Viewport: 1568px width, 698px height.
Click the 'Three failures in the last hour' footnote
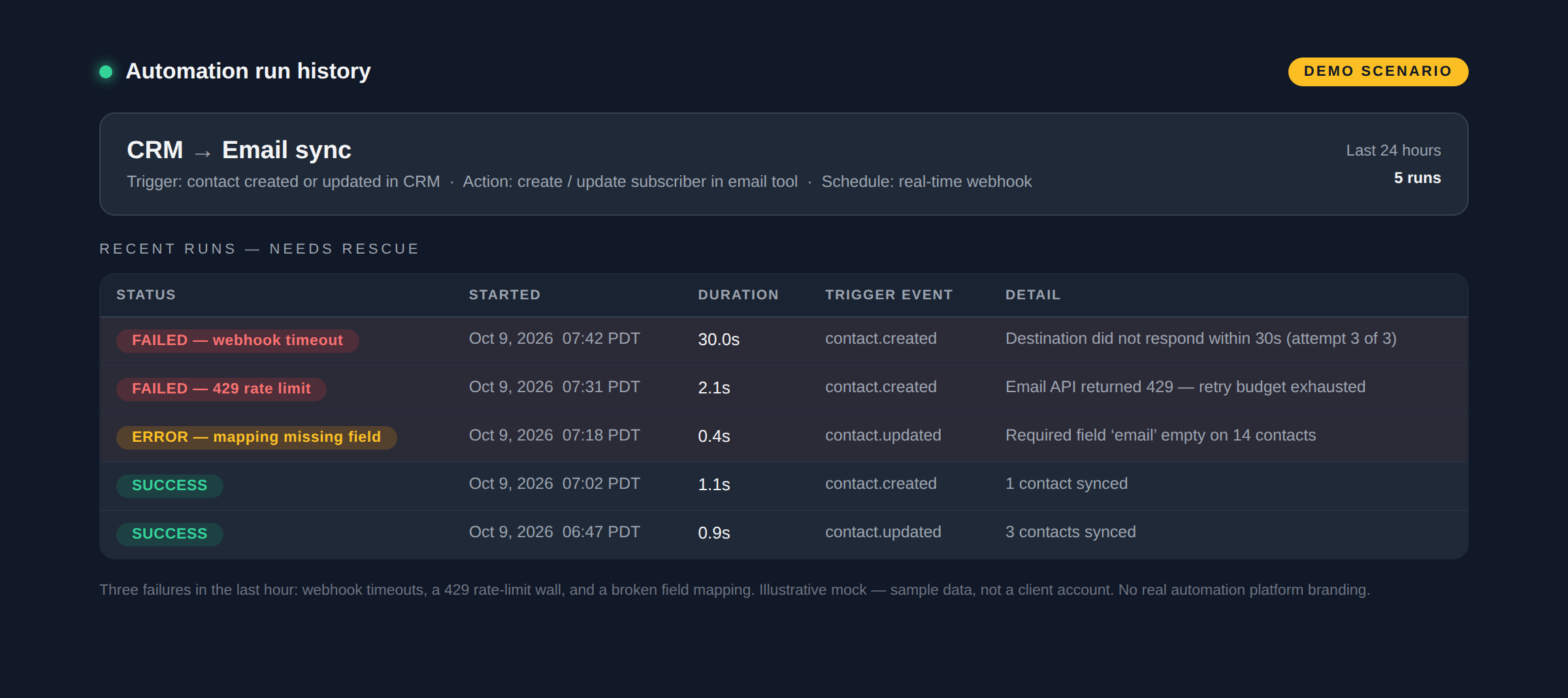tap(199, 590)
